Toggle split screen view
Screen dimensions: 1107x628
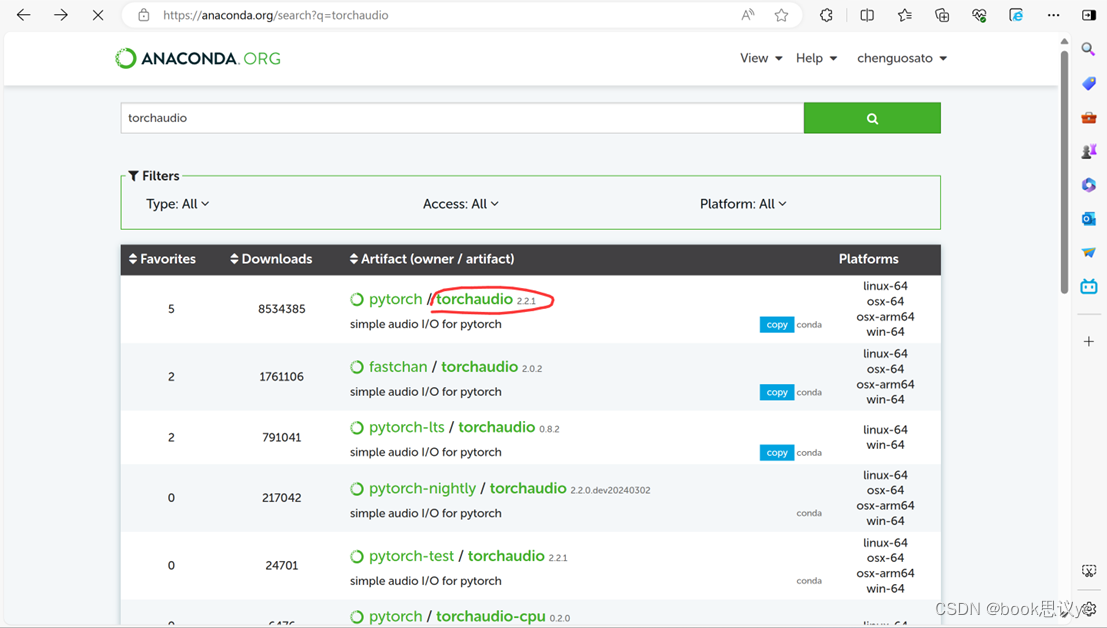point(867,15)
